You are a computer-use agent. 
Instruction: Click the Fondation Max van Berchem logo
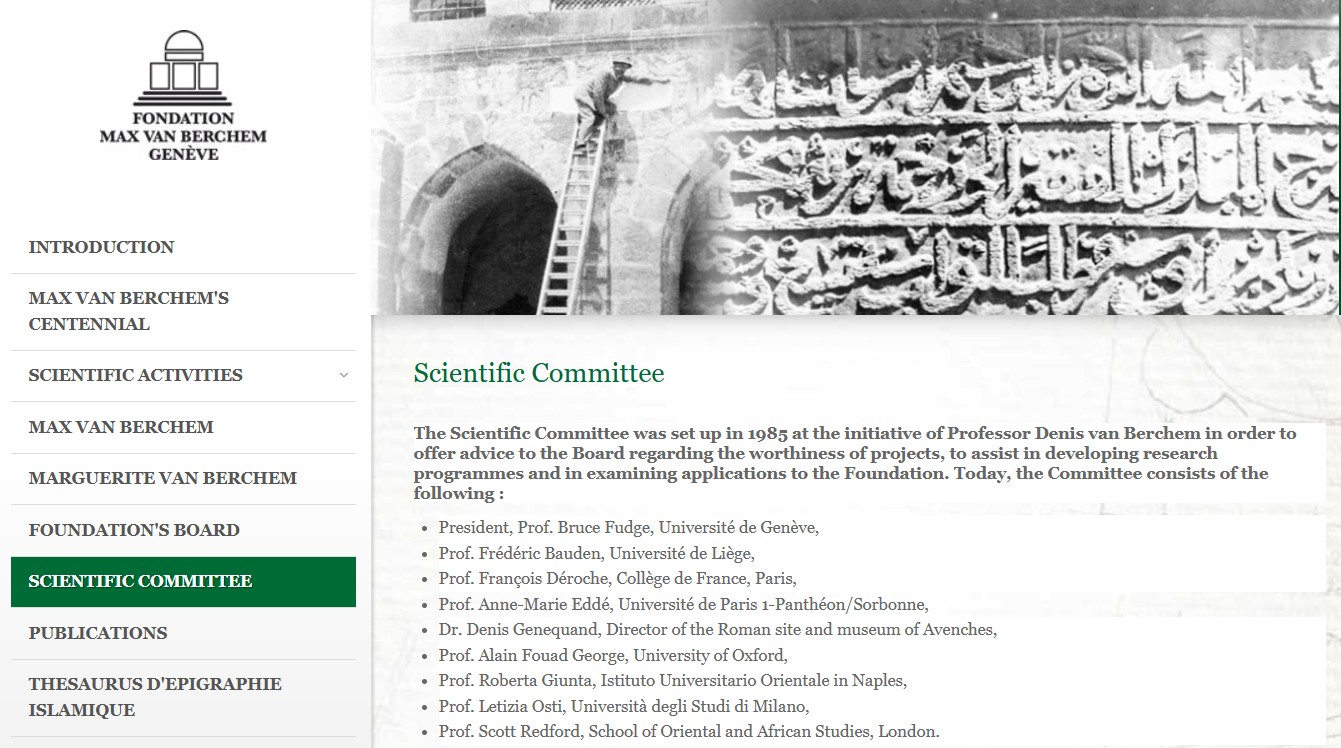point(183,97)
